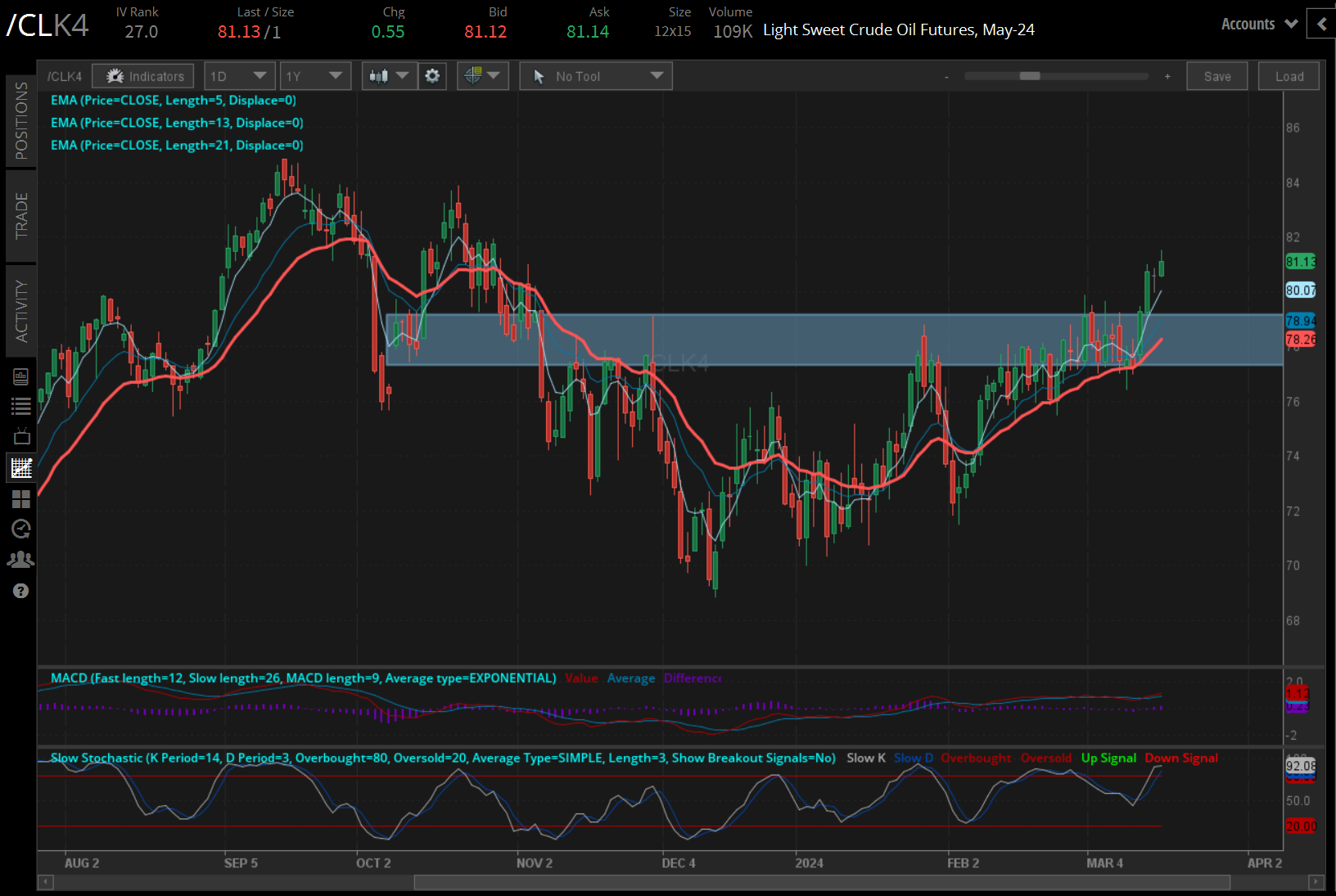
Task: Toggle the MACD Value legend item
Action: [581, 678]
